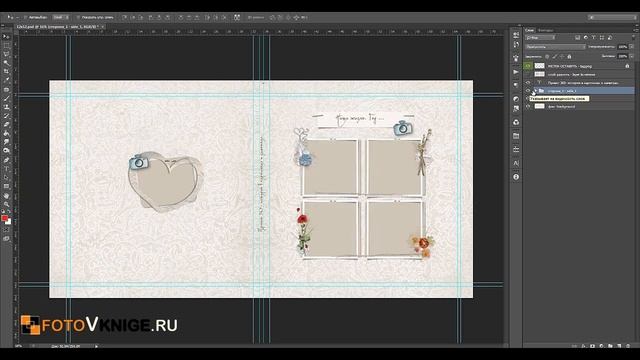Open the Character panel icon
The width and height of the screenshot is (640, 360).
click(516, 163)
